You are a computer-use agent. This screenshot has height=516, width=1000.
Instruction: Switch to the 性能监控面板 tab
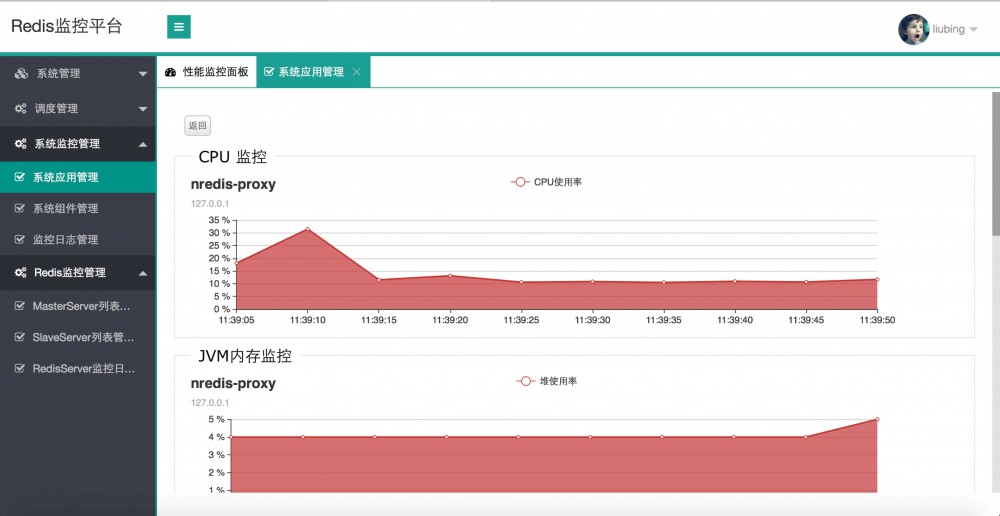pos(207,72)
